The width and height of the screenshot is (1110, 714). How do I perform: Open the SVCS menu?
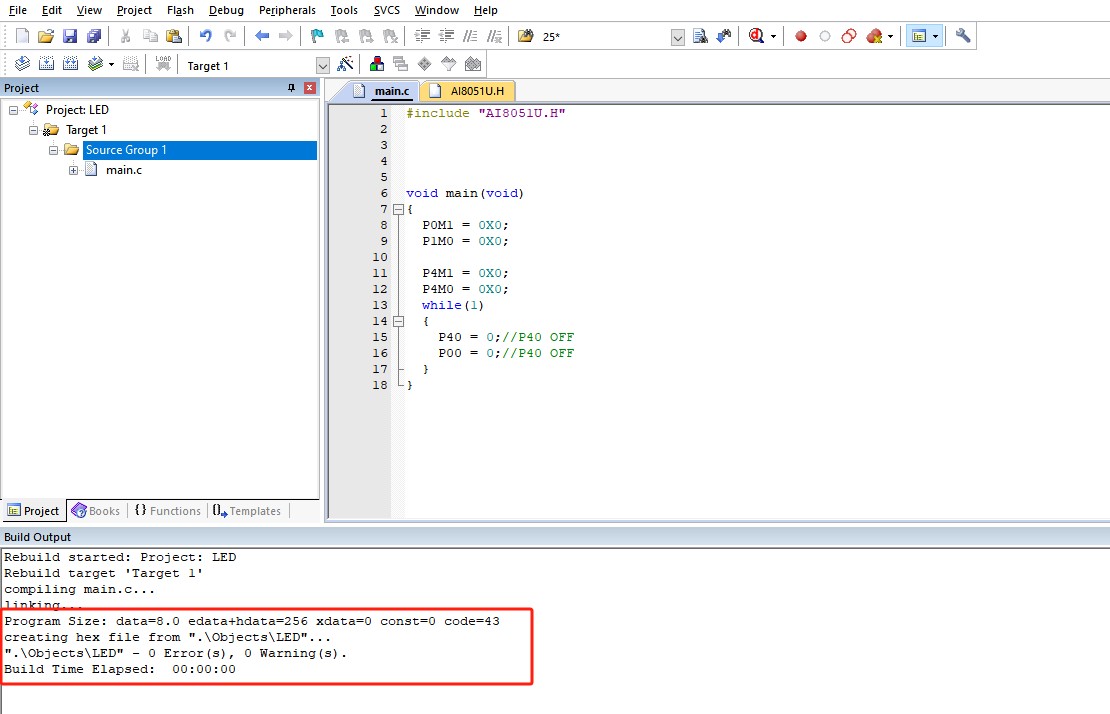tap(387, 10)
